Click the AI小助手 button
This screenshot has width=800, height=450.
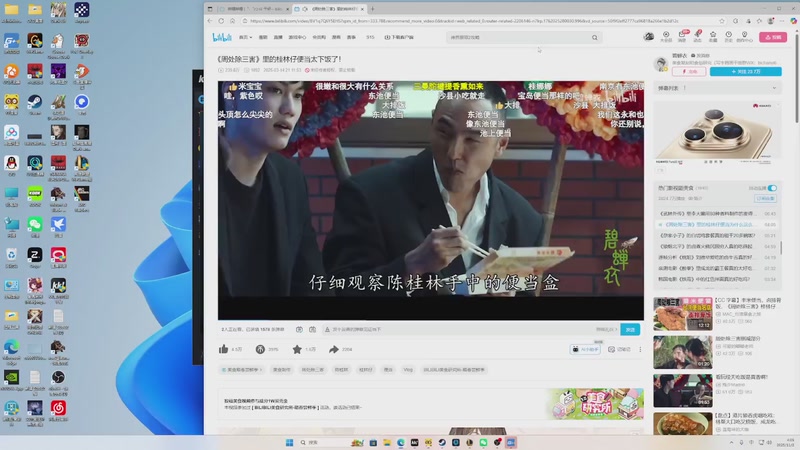pos(585,349)
